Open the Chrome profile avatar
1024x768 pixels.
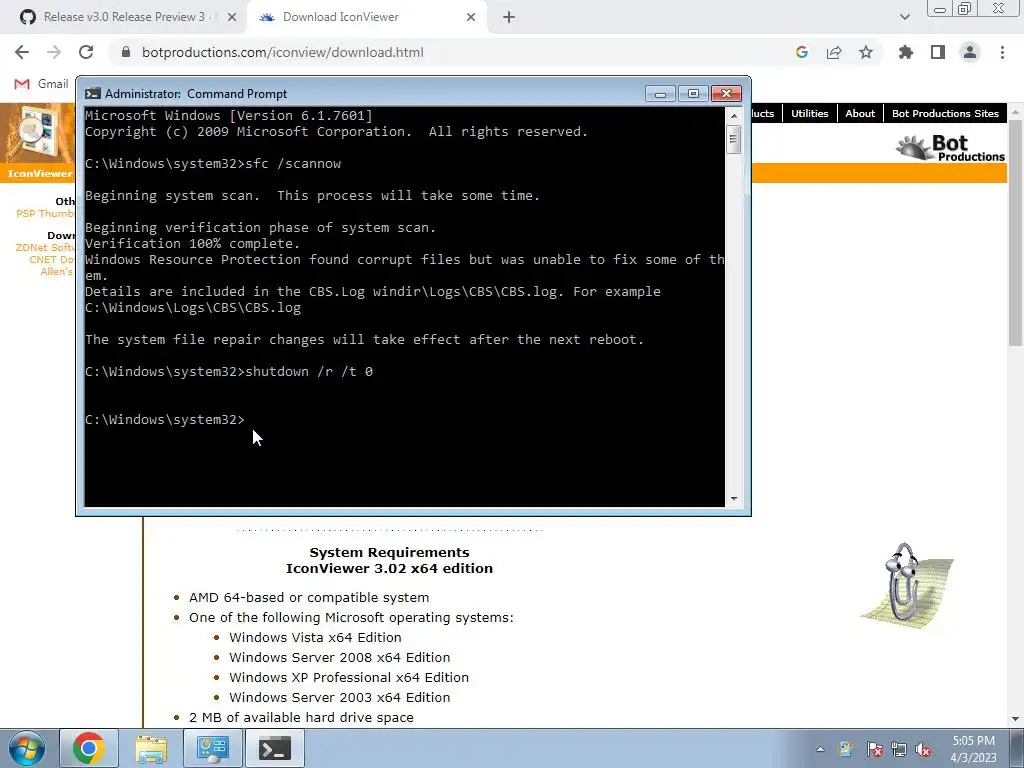[970, 52]
